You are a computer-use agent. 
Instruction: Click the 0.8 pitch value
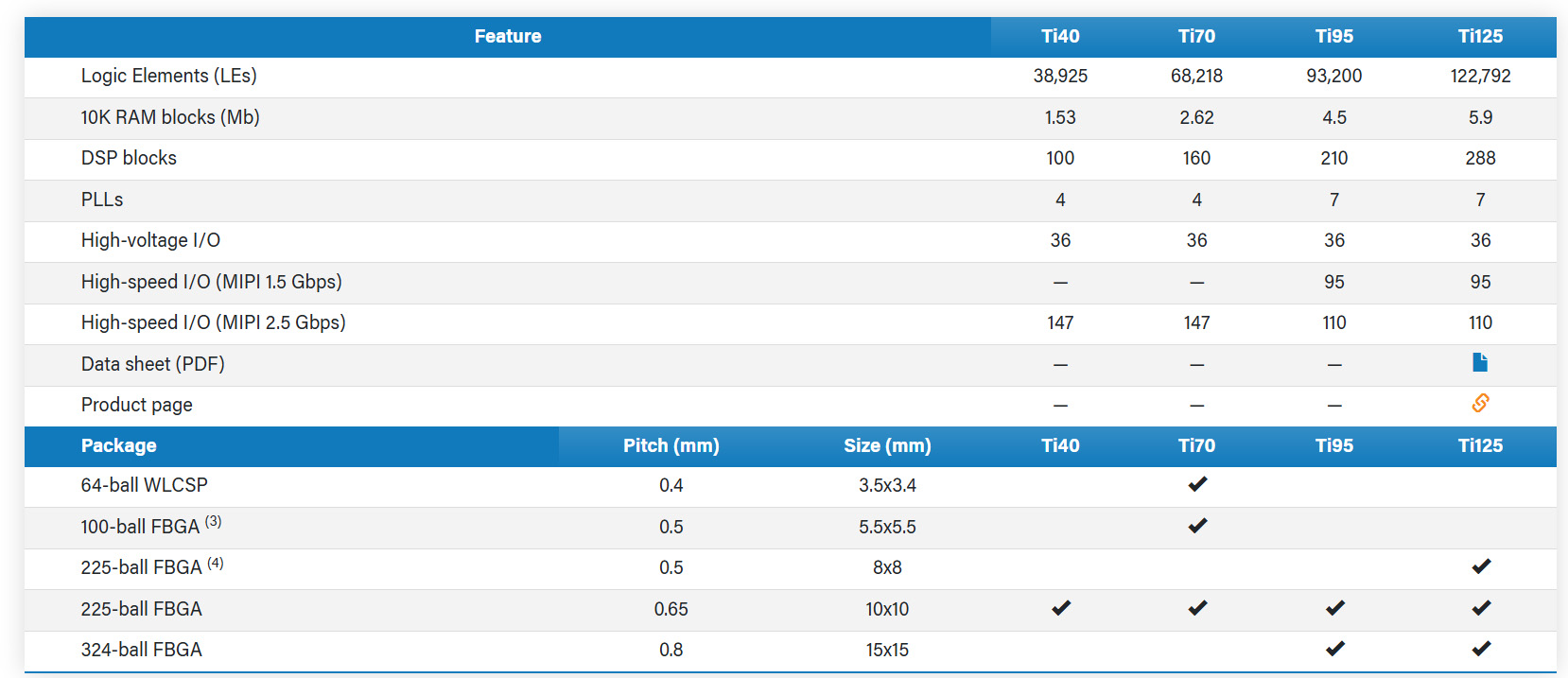point(671,650)
